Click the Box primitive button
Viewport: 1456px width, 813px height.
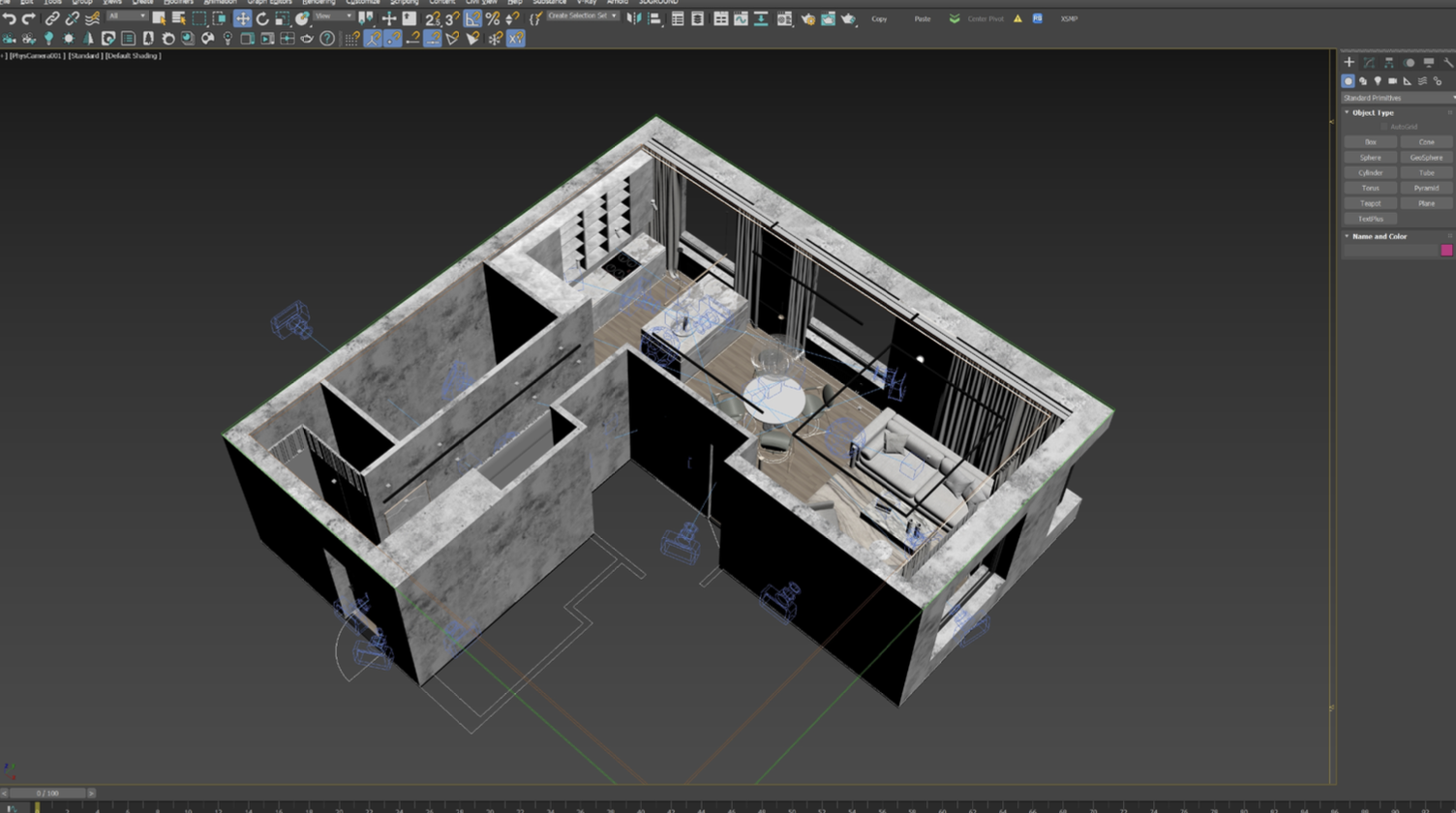coord(1370,142)
